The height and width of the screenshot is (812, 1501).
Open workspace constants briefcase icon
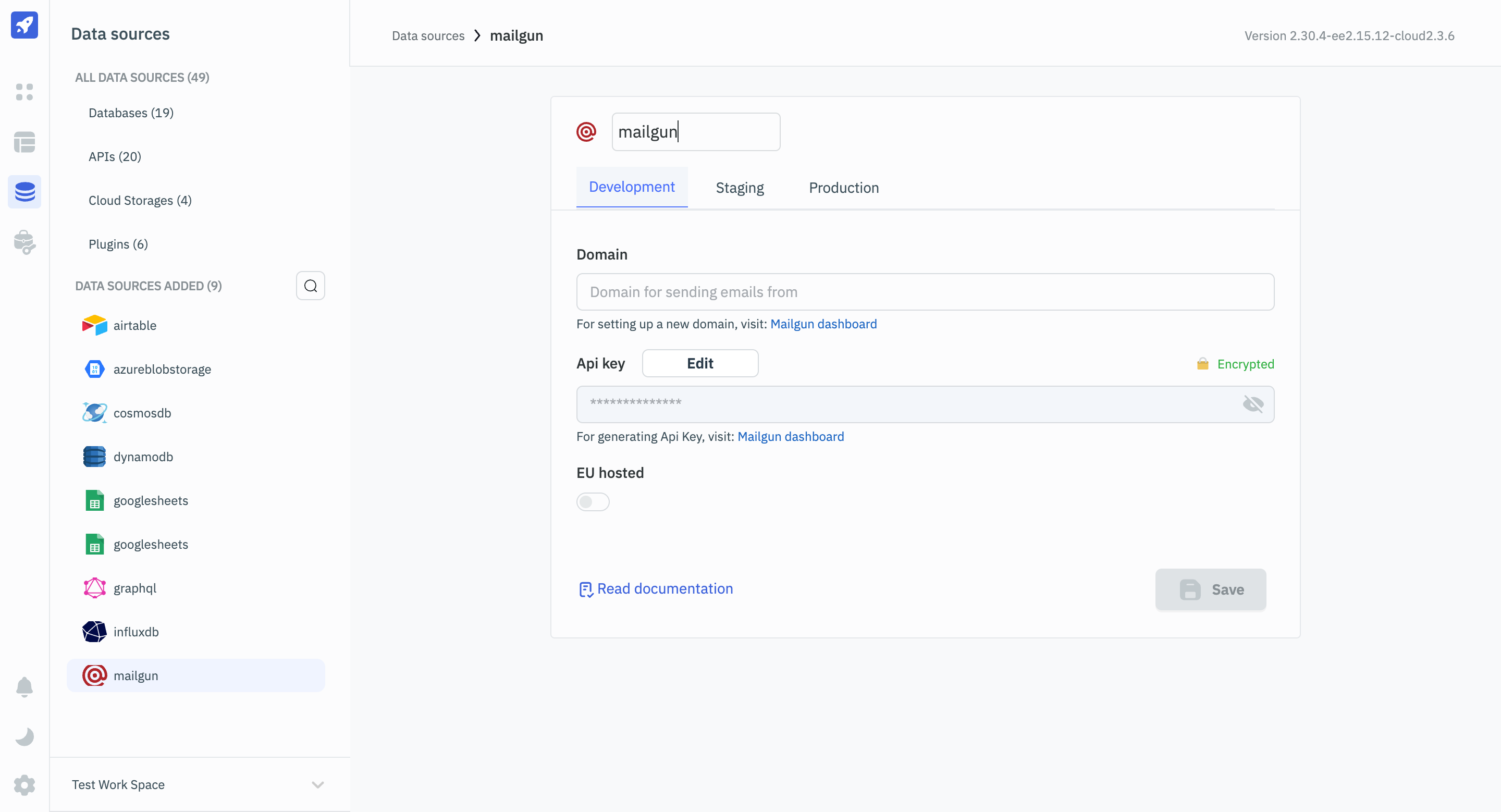click(24, 242)
